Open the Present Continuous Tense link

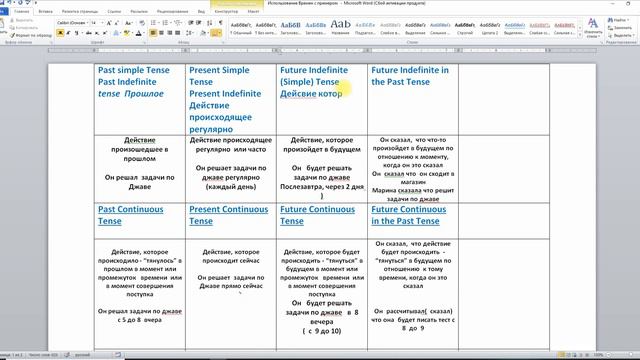[x=228, y=215]
